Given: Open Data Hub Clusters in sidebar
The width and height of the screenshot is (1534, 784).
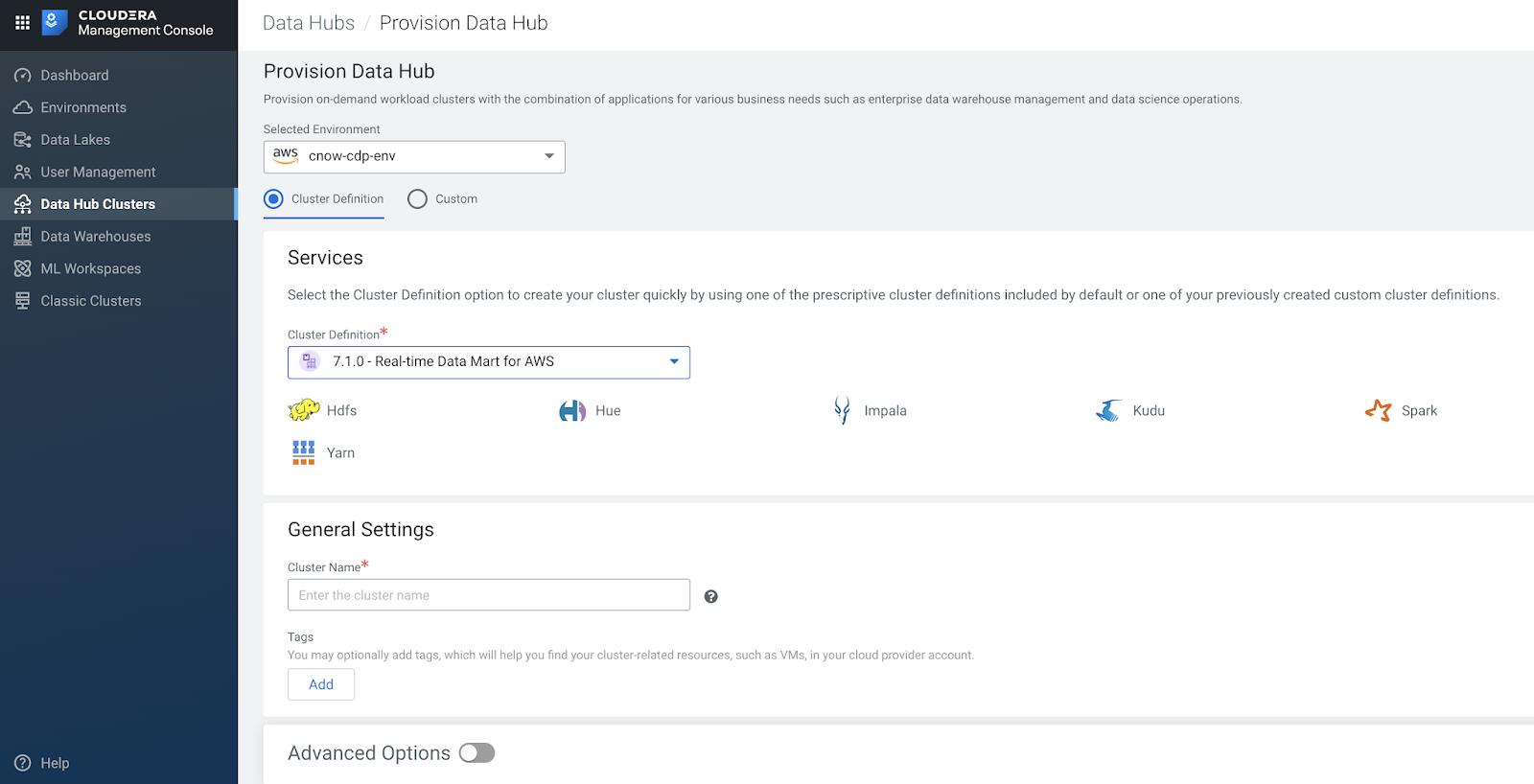Looking at the screenshot, I should pos(98,204).
